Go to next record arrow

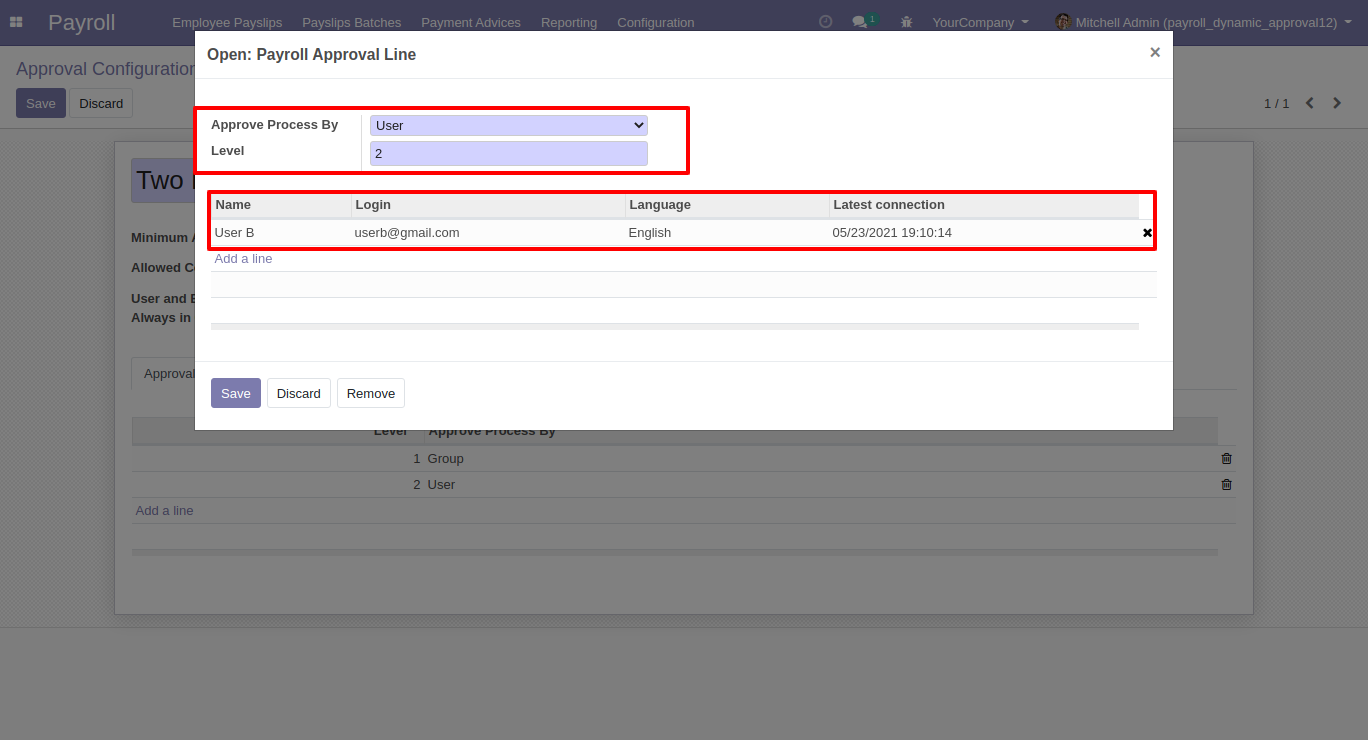(1337, 103)
